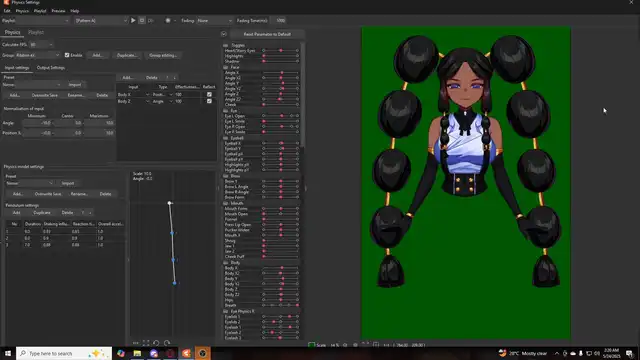Click the Breath parameter slider handle
The image size is (640, 360).
(297, 305)
